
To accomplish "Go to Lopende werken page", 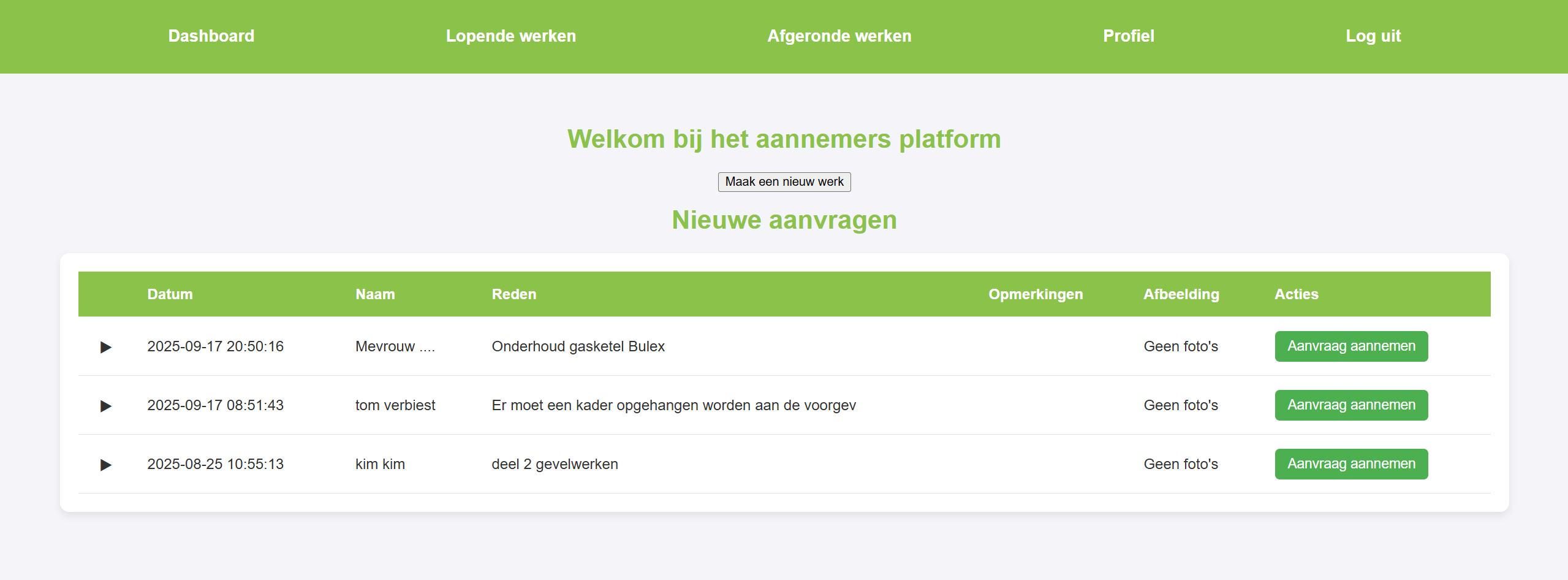I will 510,36.
